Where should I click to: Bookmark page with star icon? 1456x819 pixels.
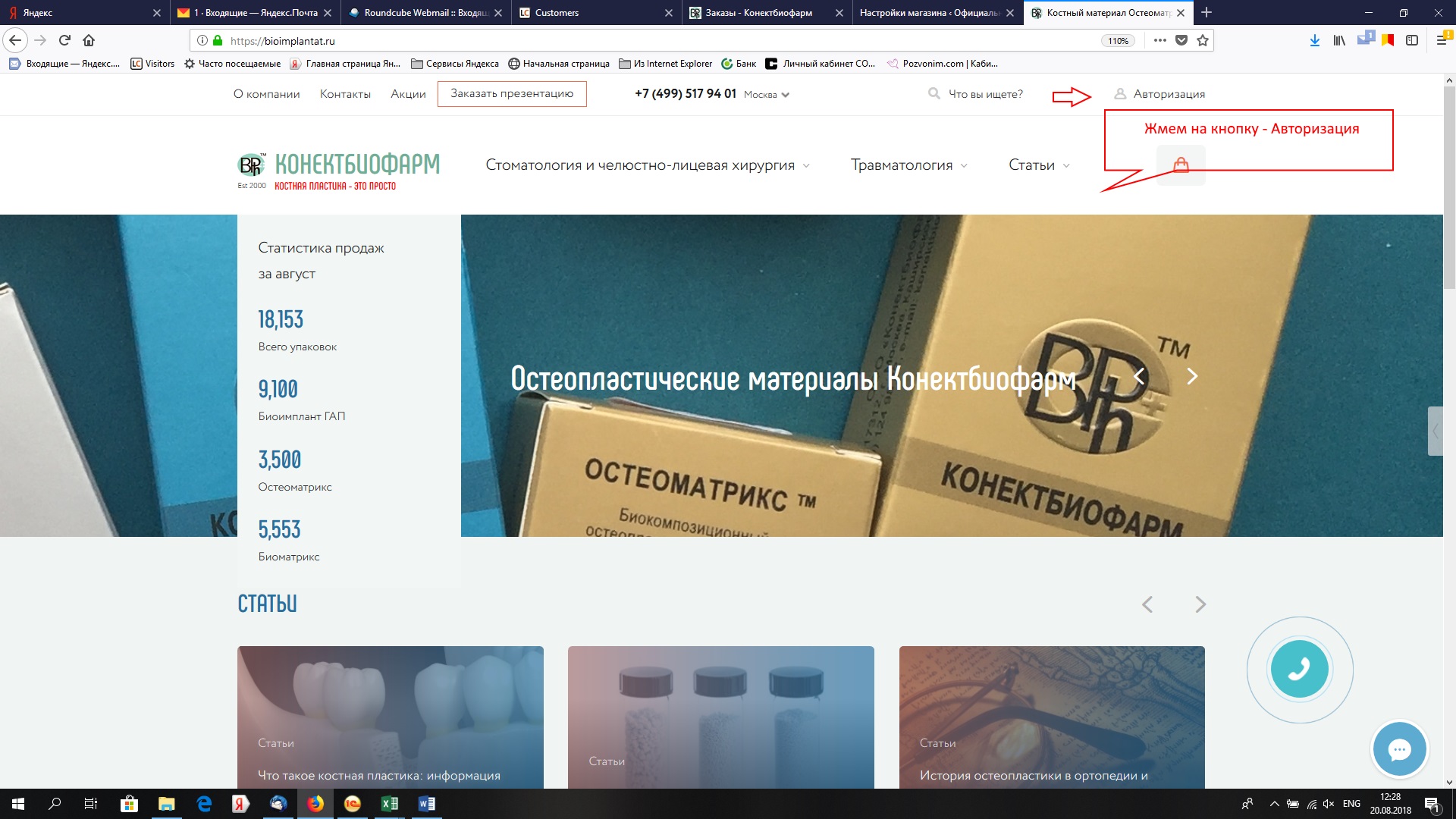point(1203,41)
